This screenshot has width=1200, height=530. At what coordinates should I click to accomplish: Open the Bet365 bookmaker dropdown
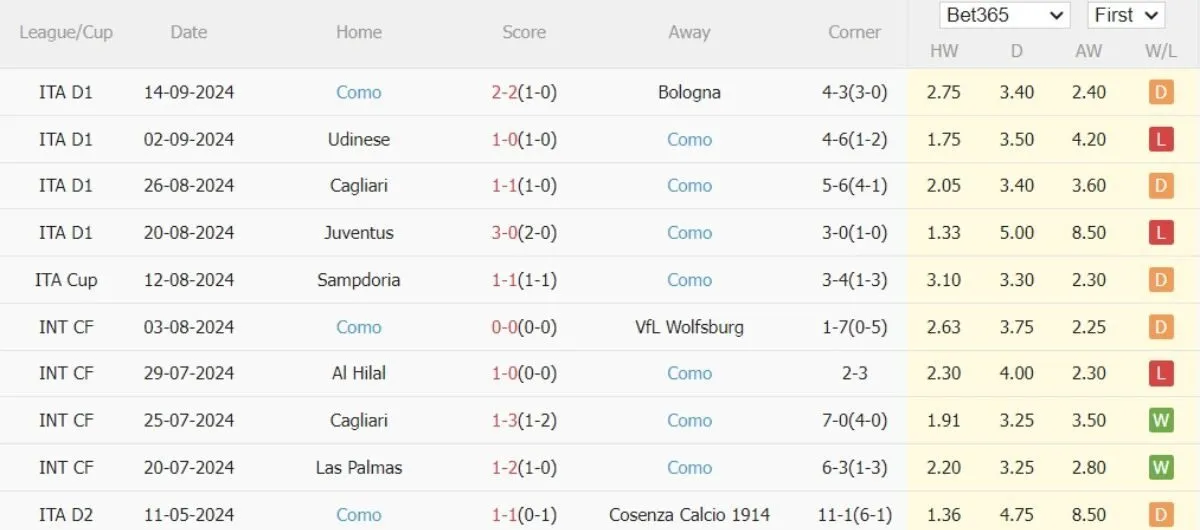pos(1004,15)
